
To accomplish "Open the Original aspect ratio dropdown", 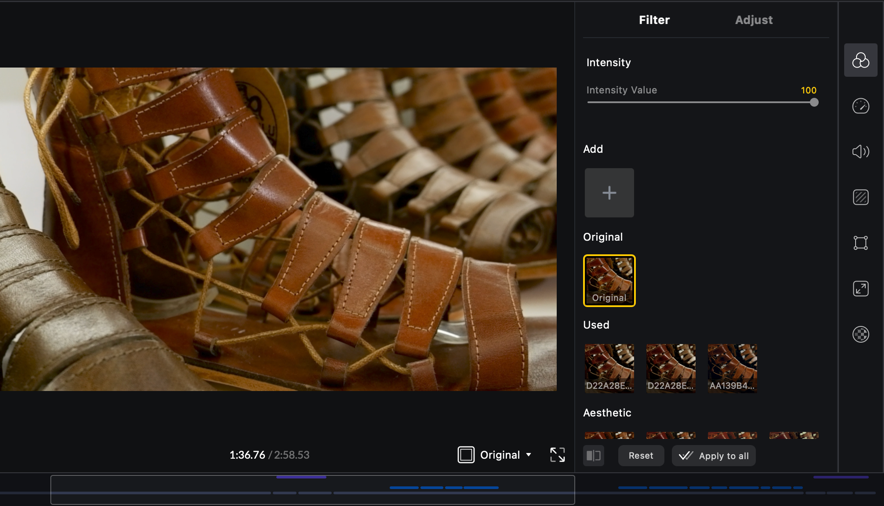I will (496, 455).
